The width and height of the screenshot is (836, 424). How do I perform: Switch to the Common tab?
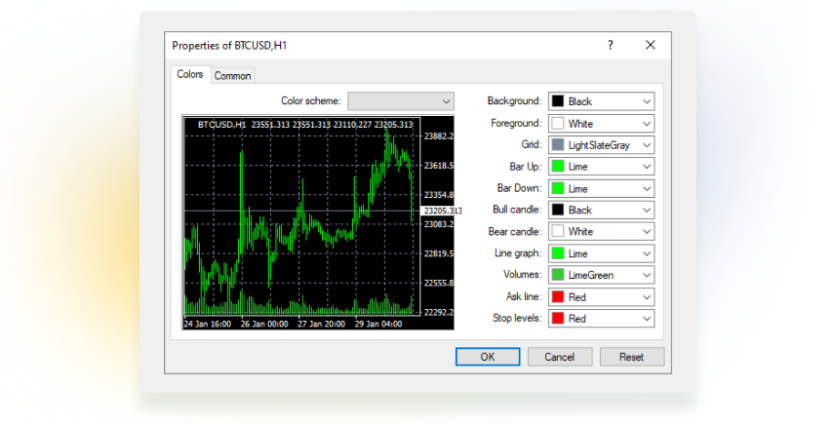232,76
